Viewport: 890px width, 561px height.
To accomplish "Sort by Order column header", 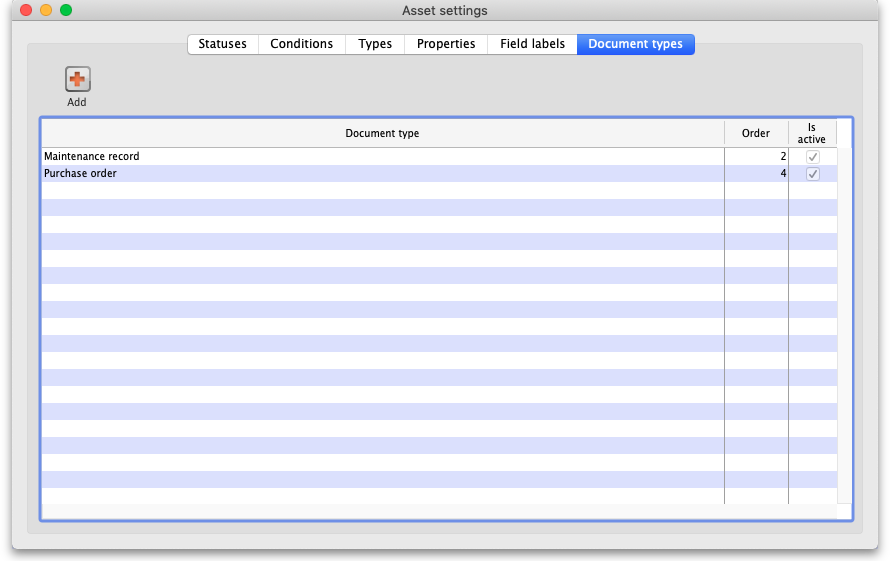I will click(756, 134).
